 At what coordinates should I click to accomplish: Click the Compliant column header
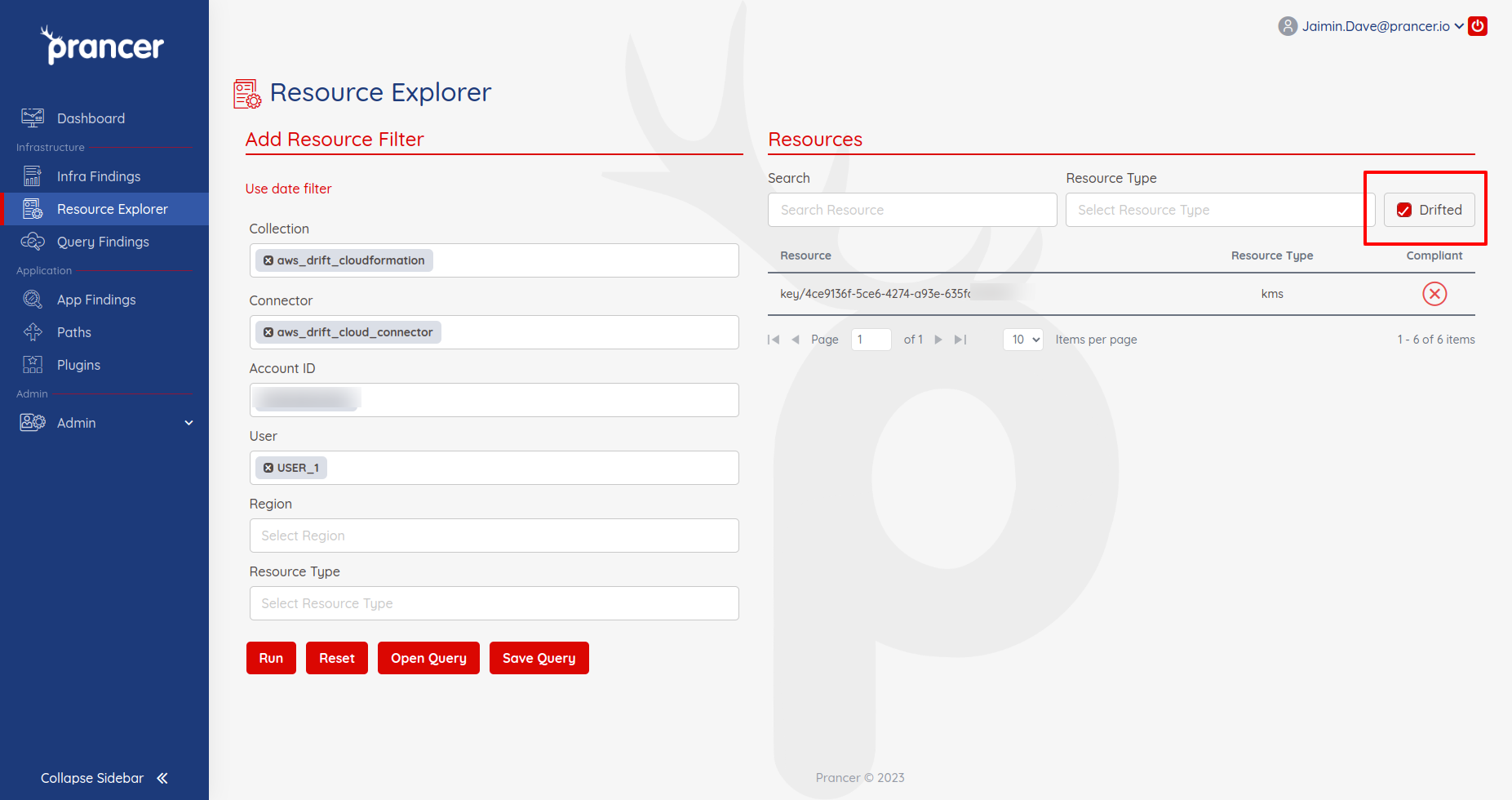tap(1434, 256)
